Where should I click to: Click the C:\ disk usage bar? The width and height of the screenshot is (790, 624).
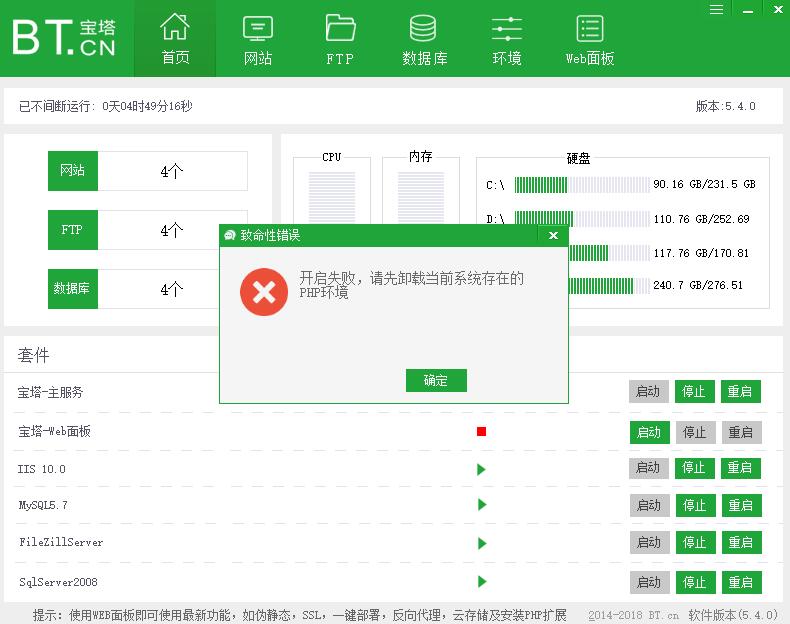(582, 185)
